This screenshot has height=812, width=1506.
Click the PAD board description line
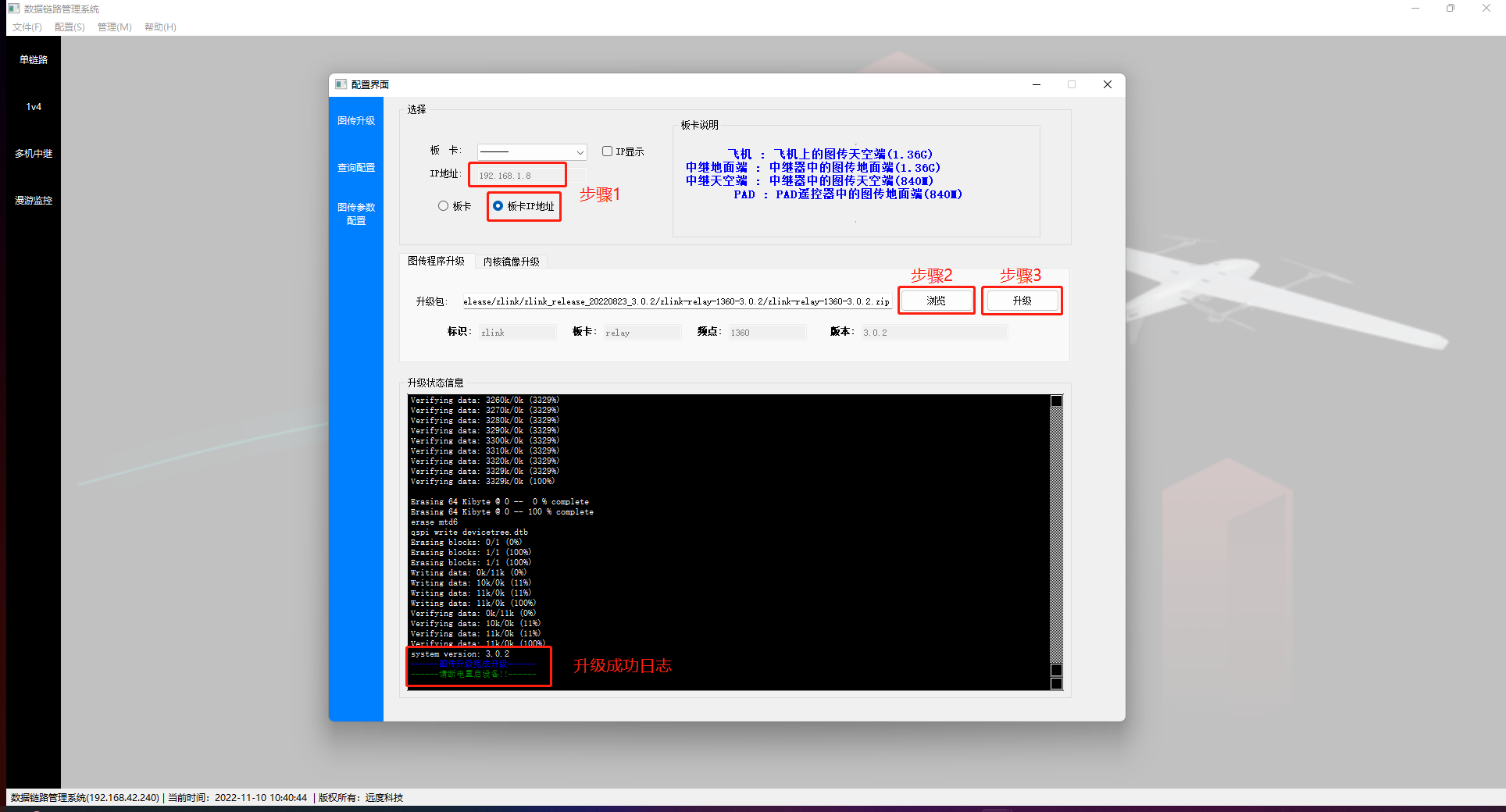click(848, 194)
